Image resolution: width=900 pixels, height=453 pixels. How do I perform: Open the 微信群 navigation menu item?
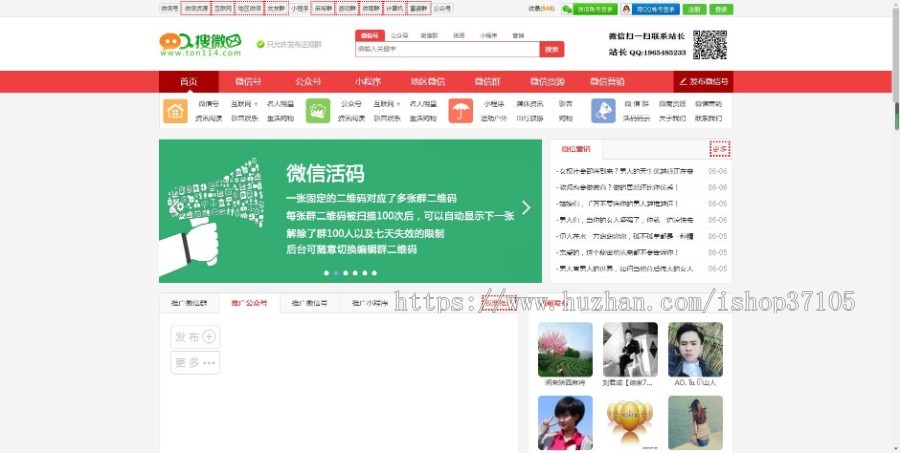tap(487, 82)
